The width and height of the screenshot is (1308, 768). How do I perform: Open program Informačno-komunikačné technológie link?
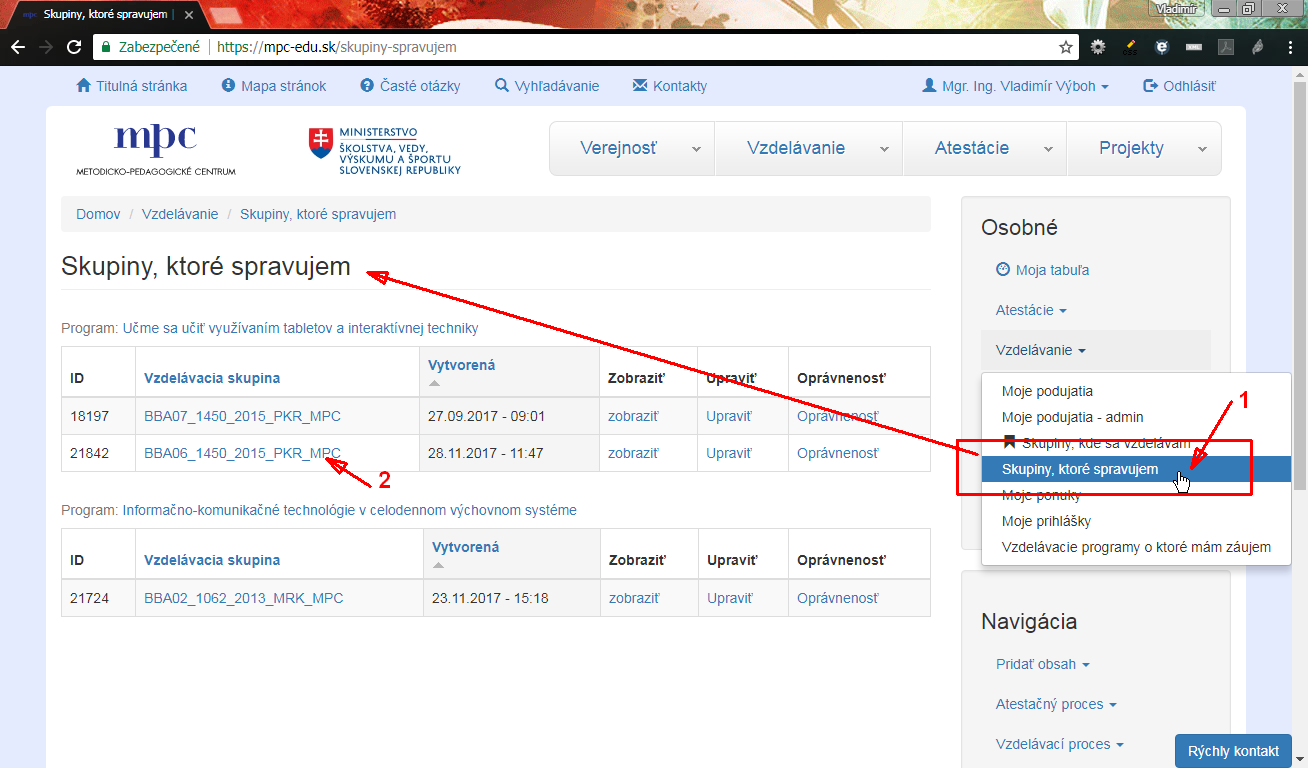pos(349,510)
